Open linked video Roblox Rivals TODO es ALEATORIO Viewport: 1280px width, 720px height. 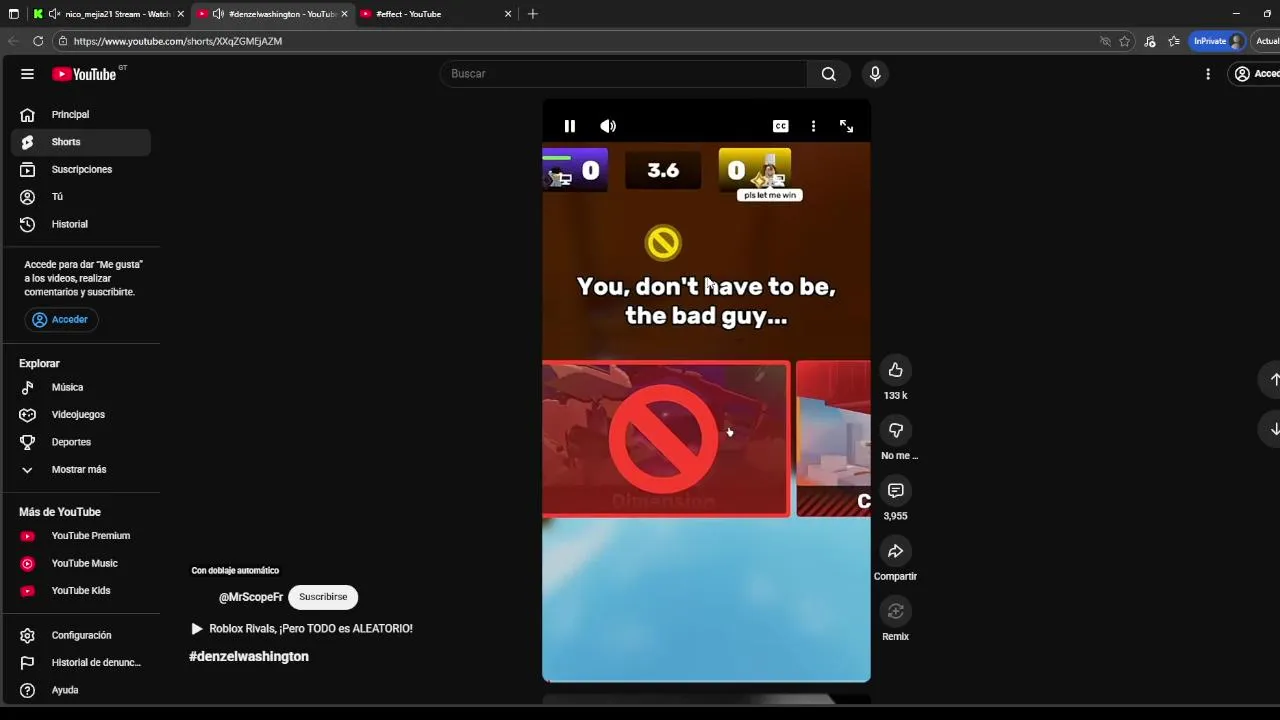[301, 629]
